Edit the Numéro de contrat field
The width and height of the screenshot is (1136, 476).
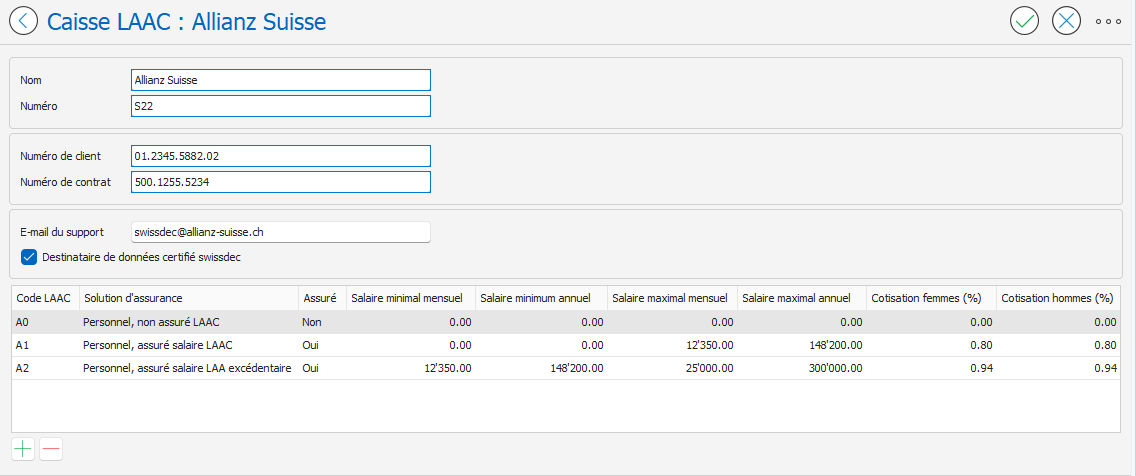click(x=280, y=182)
